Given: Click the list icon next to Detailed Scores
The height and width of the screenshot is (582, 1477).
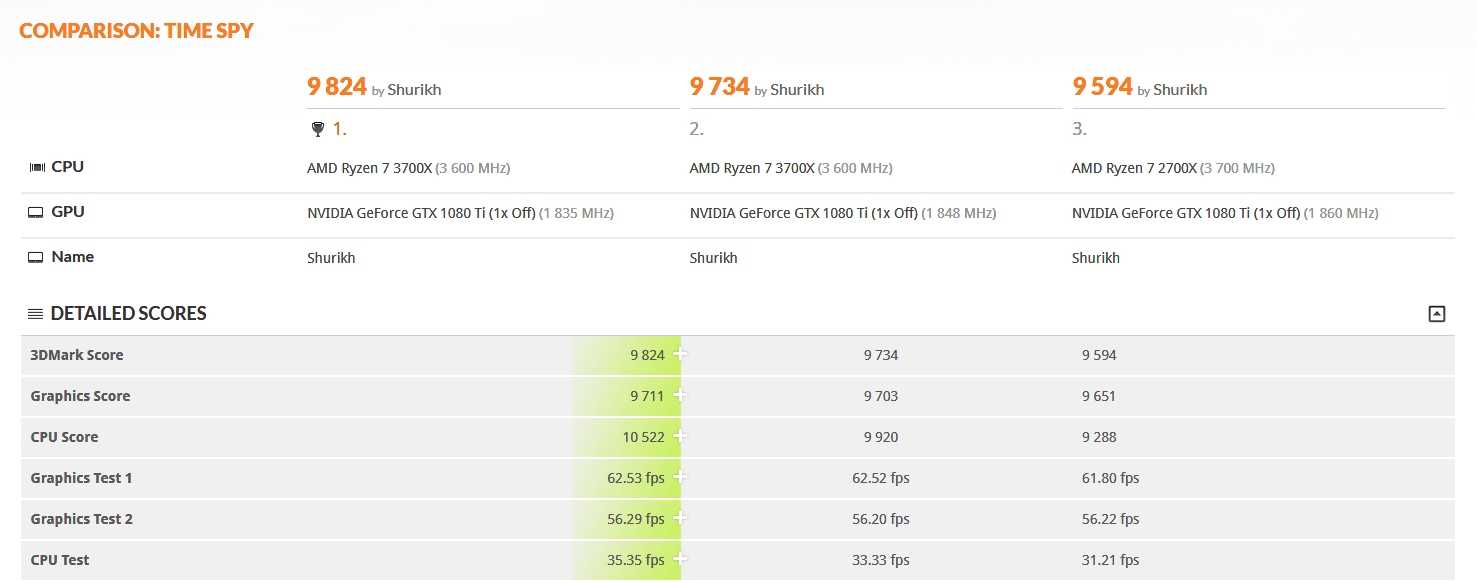Looking at the screenshot, I should click(35, 314).
